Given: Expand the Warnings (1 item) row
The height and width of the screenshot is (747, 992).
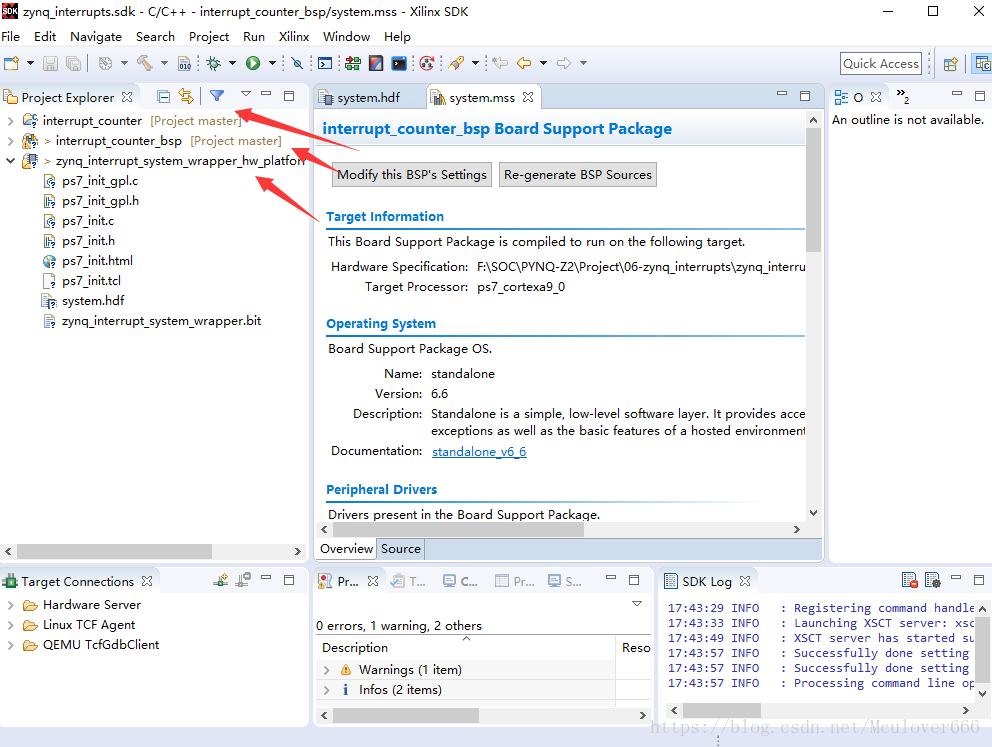Looking at the screenshot, I should 327,670.
